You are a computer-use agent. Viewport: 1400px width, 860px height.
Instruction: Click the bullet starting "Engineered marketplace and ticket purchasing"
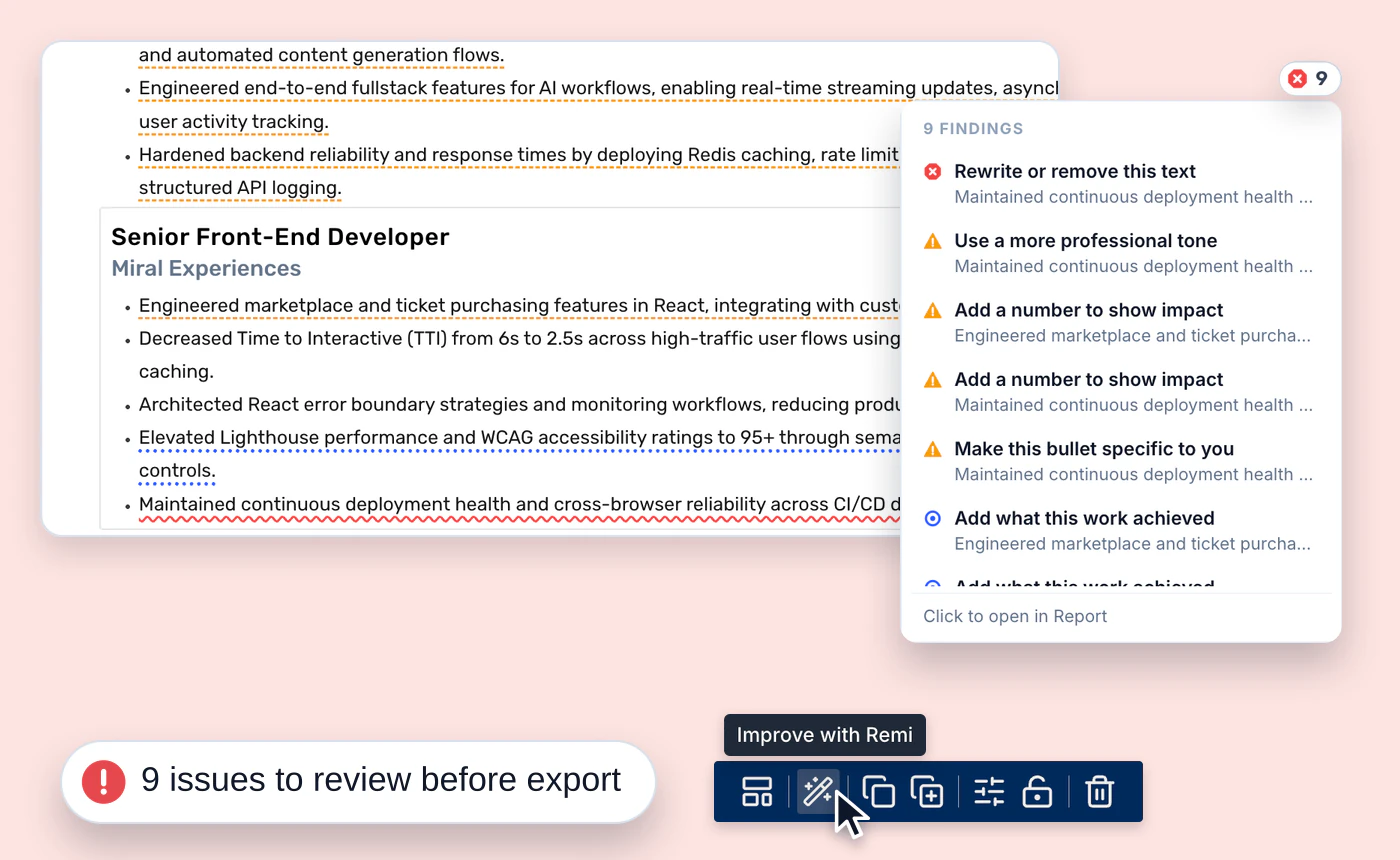pyautogui.click(x=520, y=306)
